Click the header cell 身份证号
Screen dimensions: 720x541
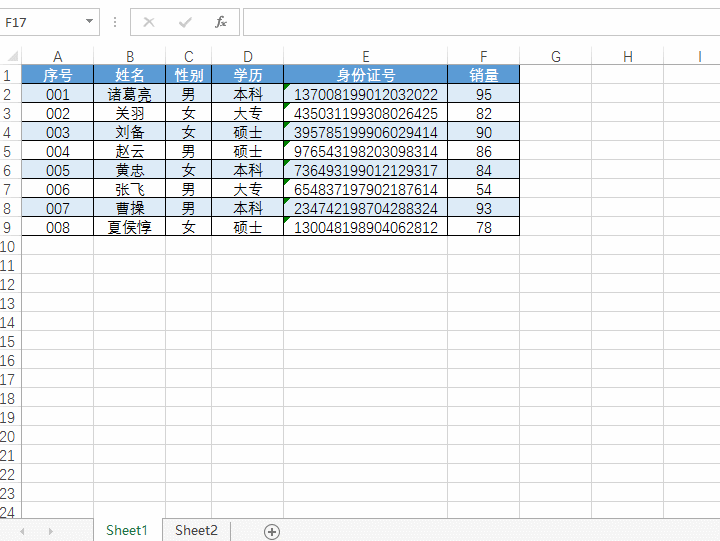click(x=366, y=75)
